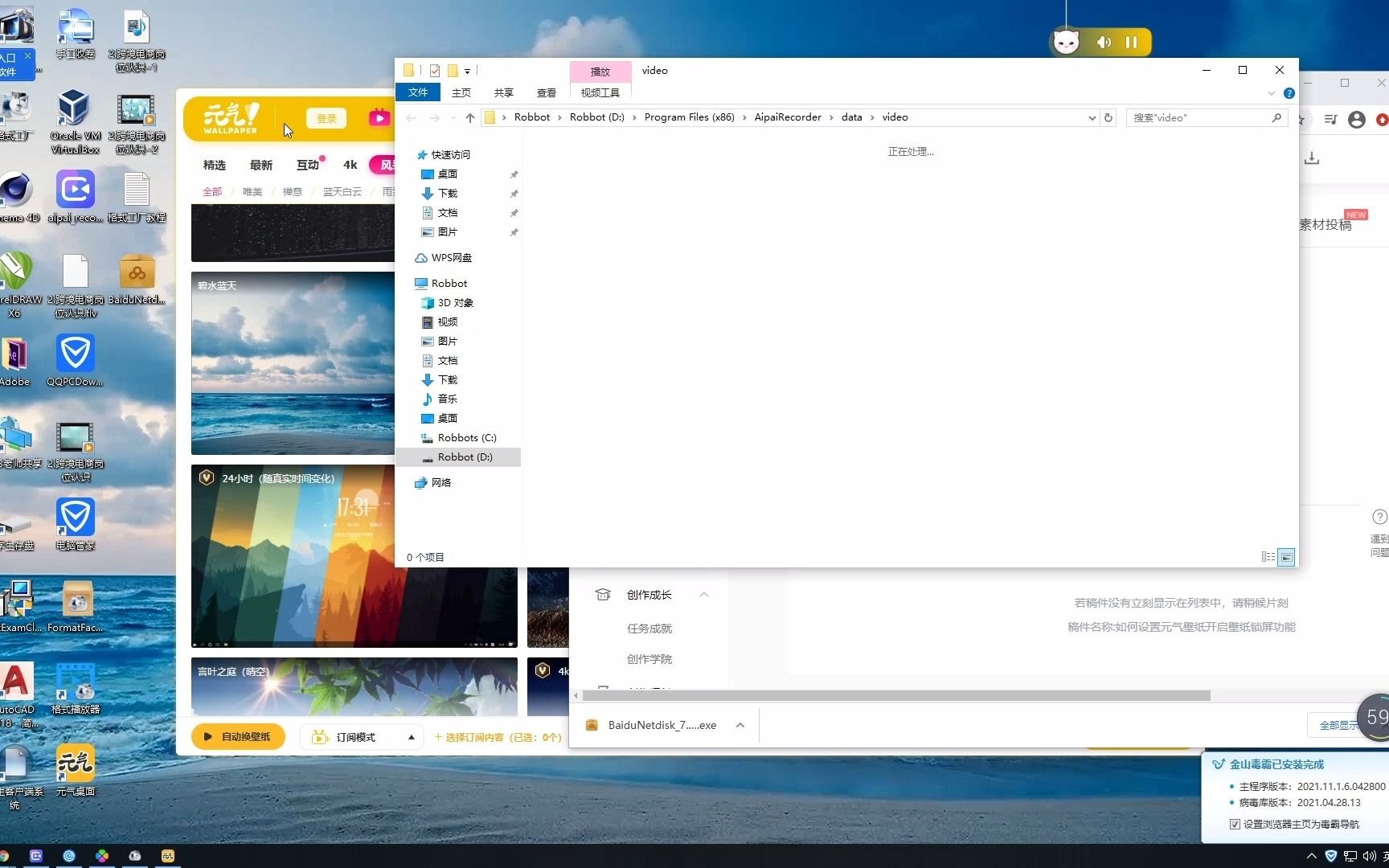Open Oracle VM VirtualBox desktop icon
The image size is (1389, 868).
coord(75,121)
